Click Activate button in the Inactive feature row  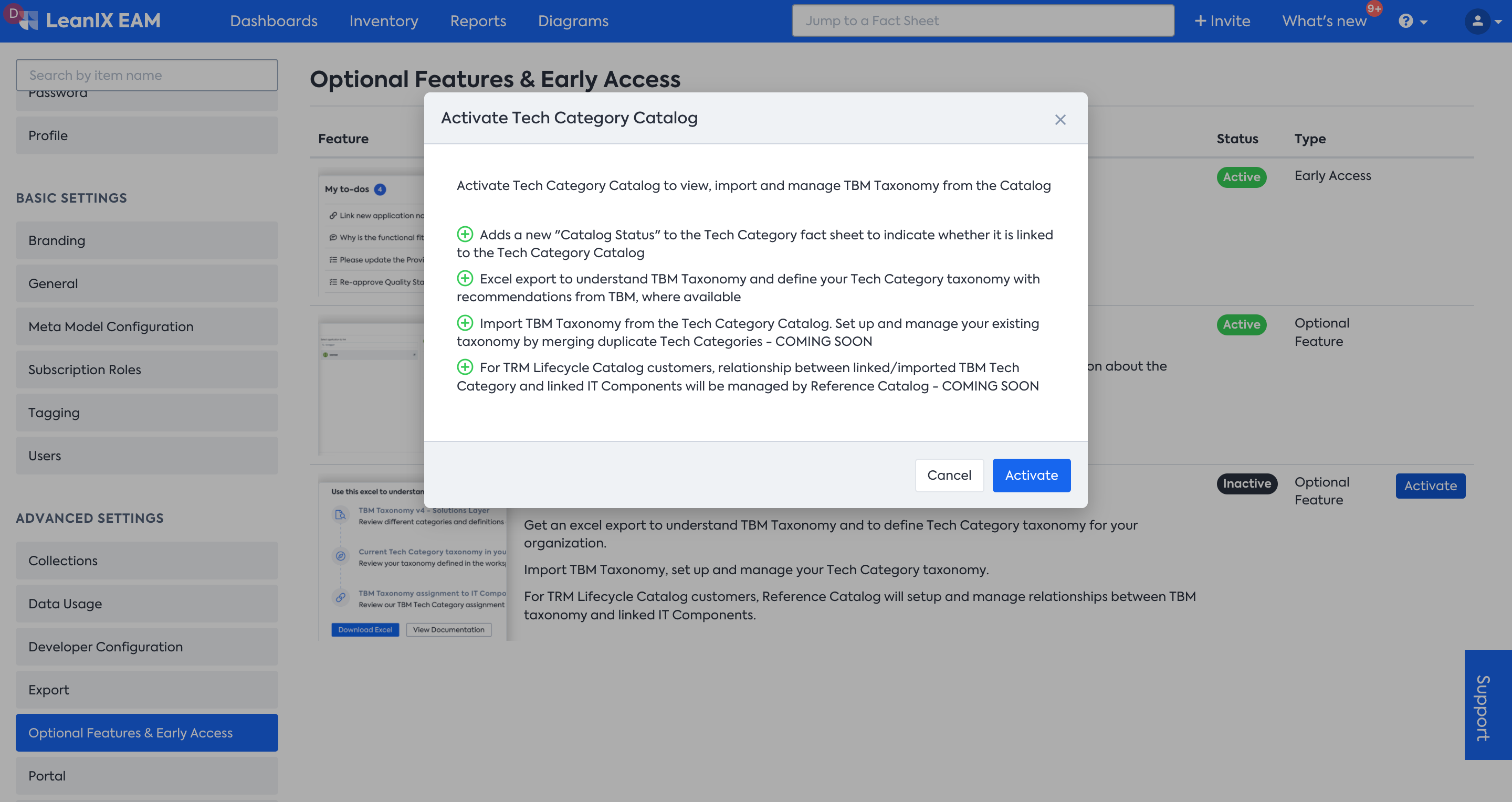(1431, 486)
